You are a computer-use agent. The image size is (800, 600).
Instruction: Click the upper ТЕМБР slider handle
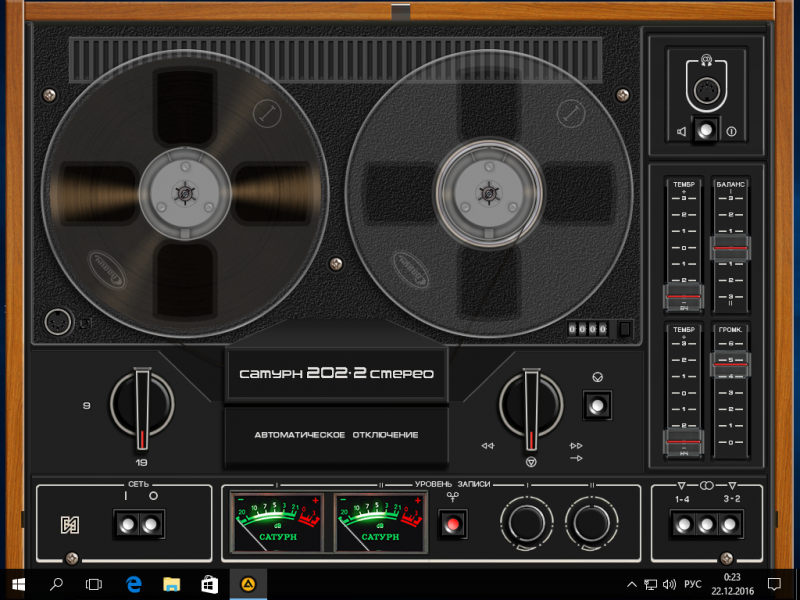pos(684,297)
